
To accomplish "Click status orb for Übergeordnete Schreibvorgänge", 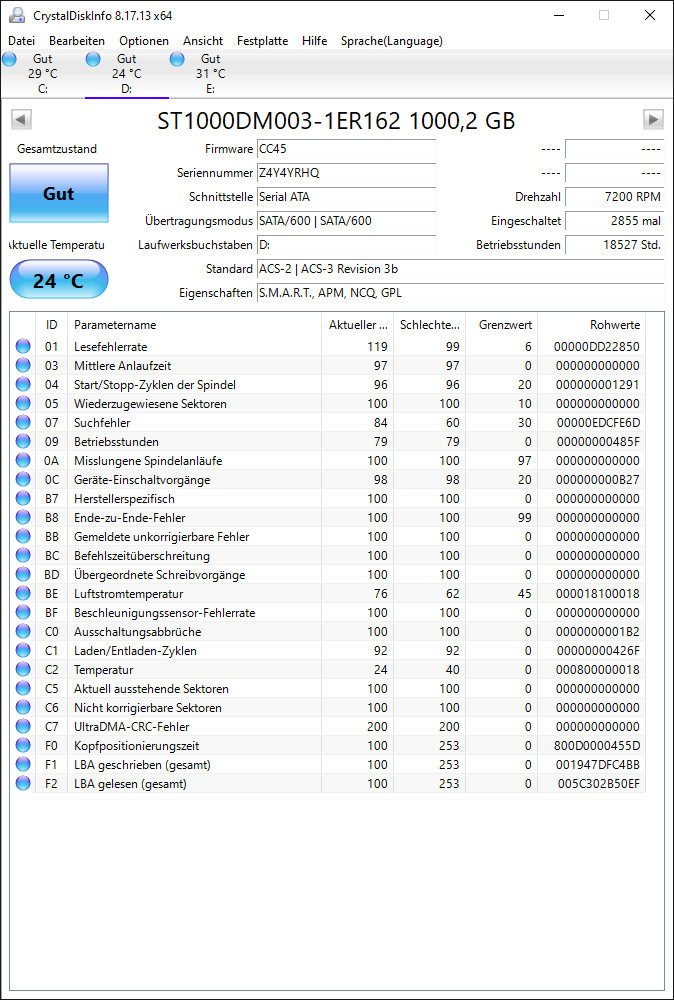I will click(23, 575).
